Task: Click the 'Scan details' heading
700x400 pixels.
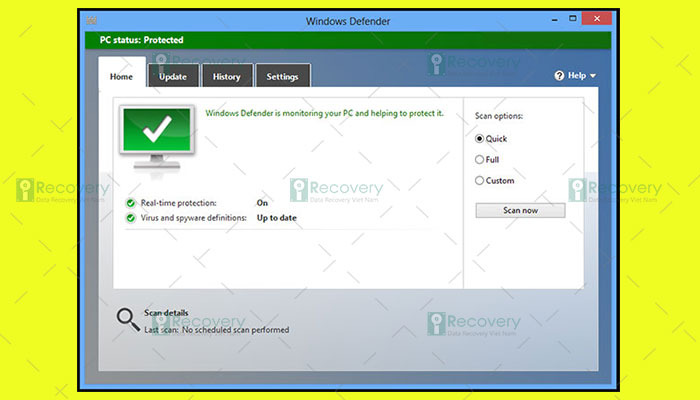Action: tap(166, 312)
